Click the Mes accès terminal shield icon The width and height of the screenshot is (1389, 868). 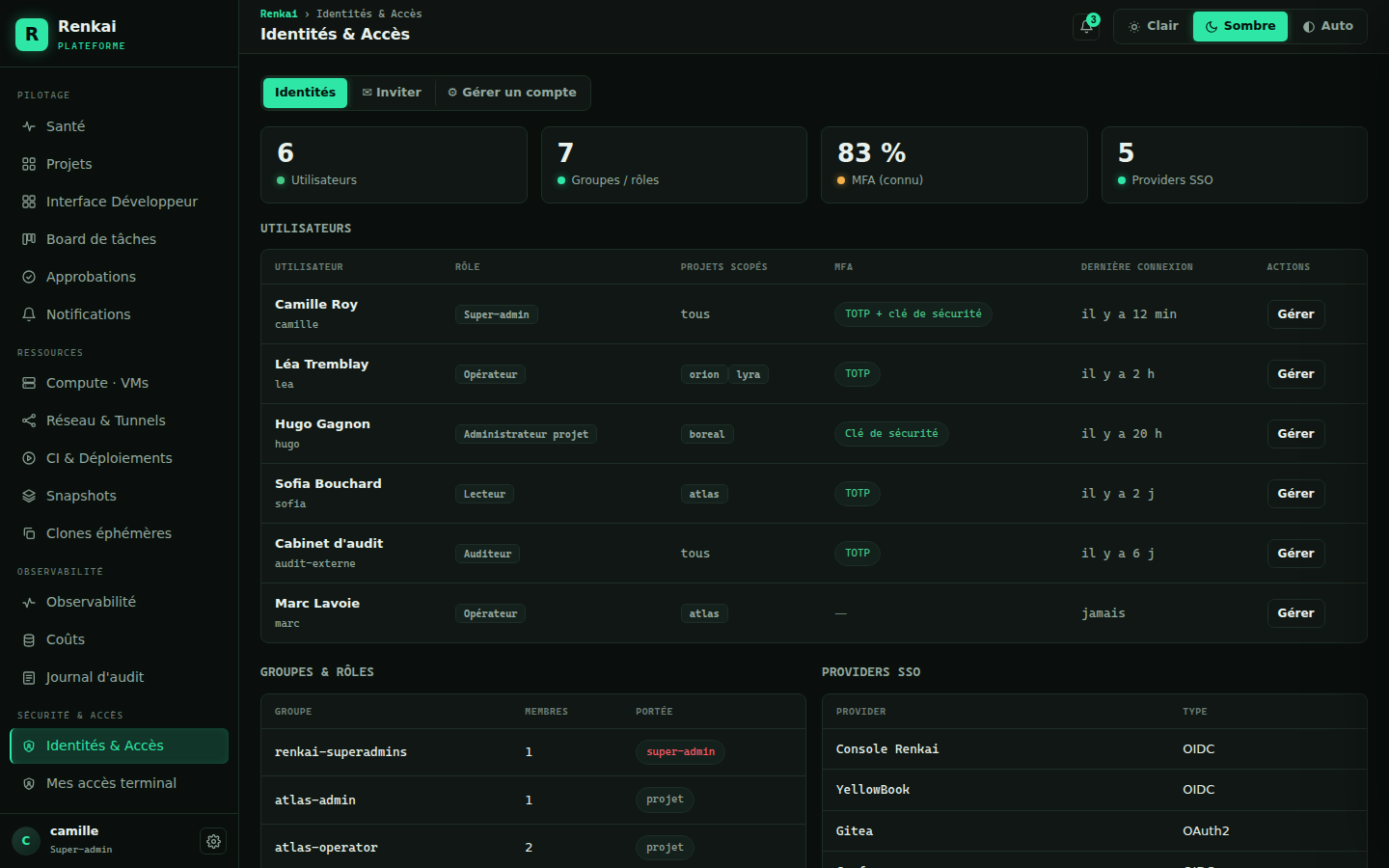point(29,783)
